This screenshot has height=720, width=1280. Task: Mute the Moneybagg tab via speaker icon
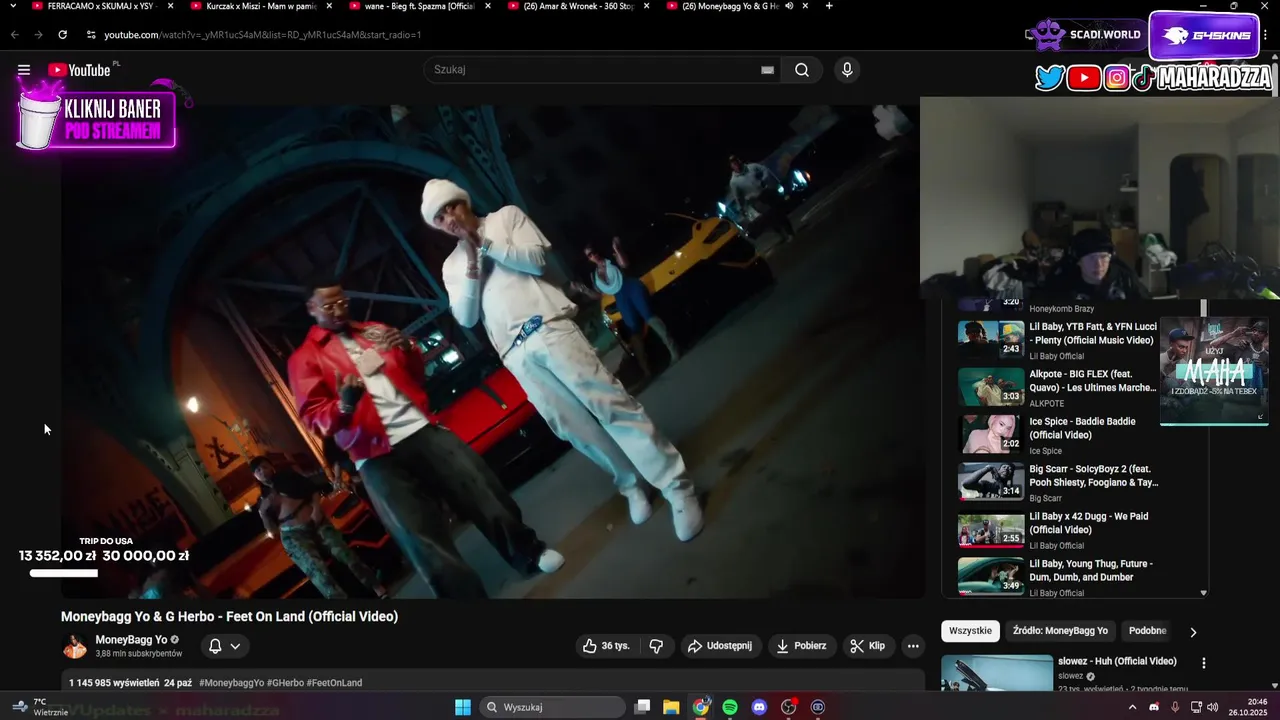click(x=789, y=6)
